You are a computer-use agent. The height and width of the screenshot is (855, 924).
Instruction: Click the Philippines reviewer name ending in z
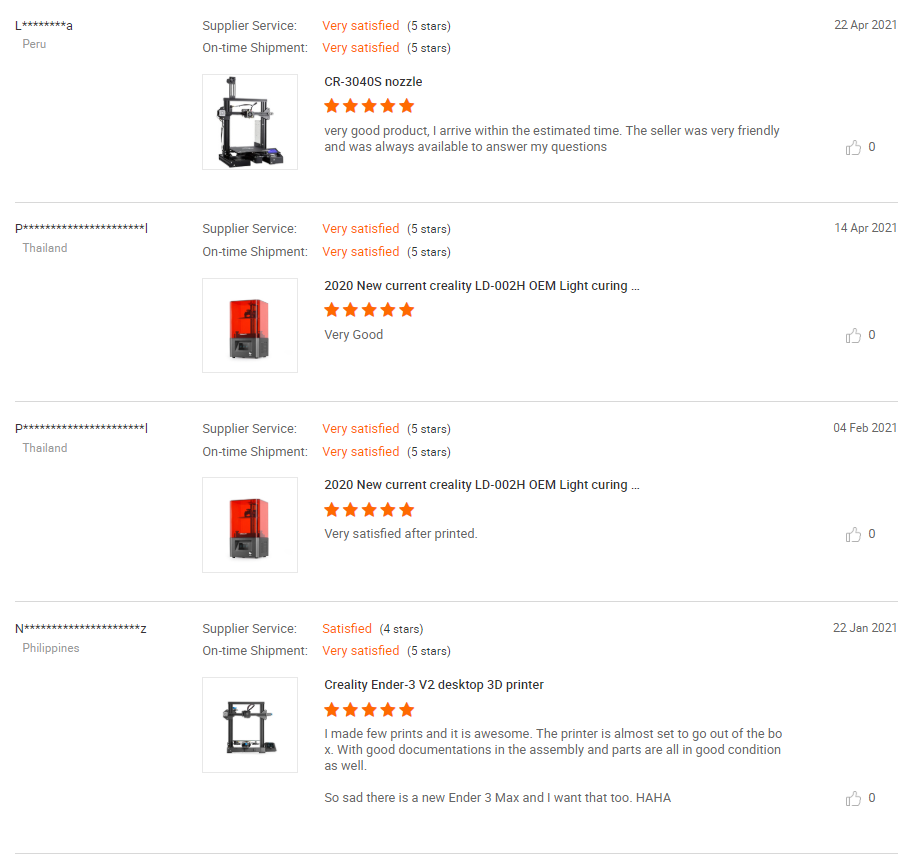tap(81, 629)
